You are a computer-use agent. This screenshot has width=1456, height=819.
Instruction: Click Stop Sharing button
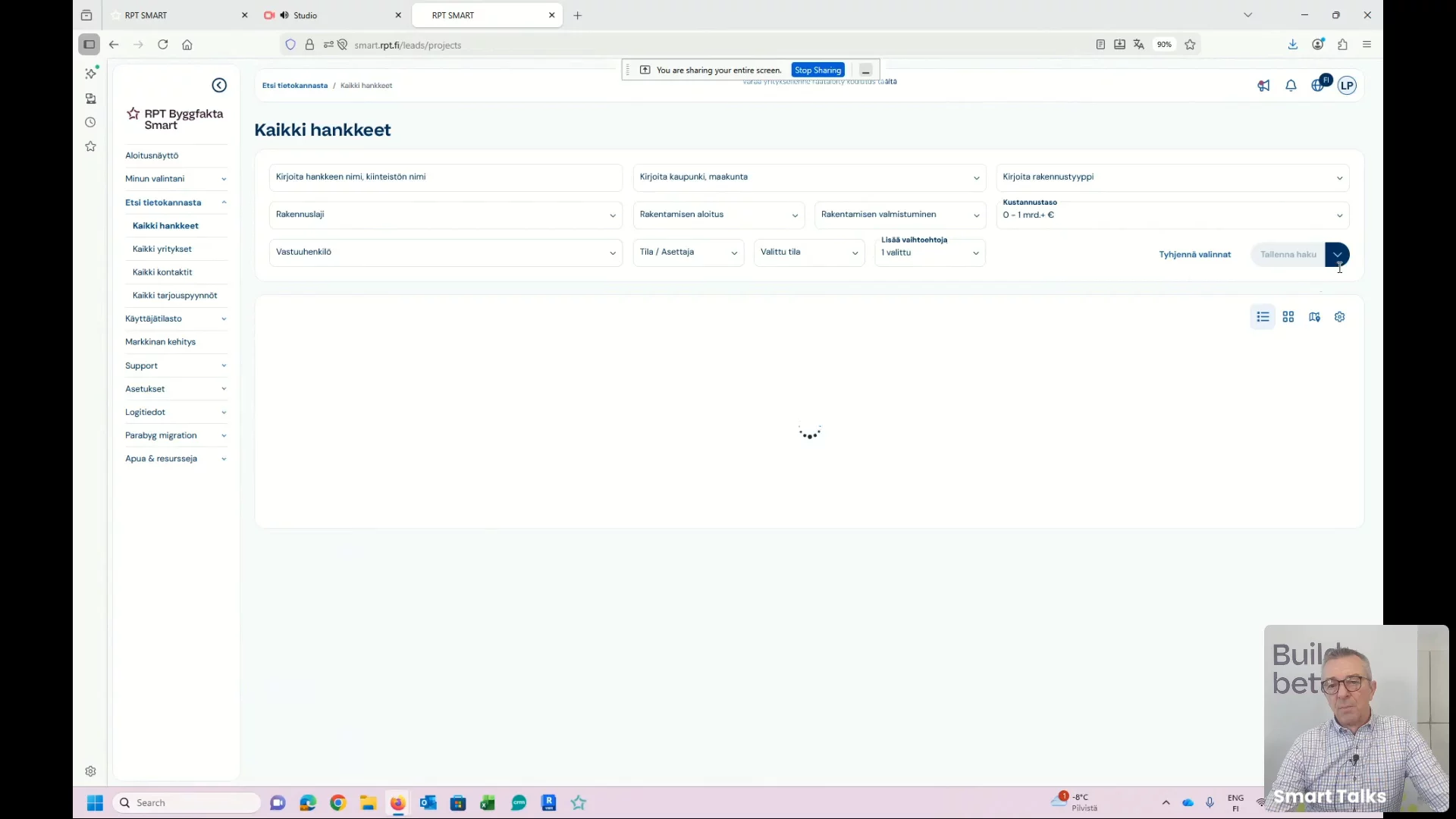point(817,71)
